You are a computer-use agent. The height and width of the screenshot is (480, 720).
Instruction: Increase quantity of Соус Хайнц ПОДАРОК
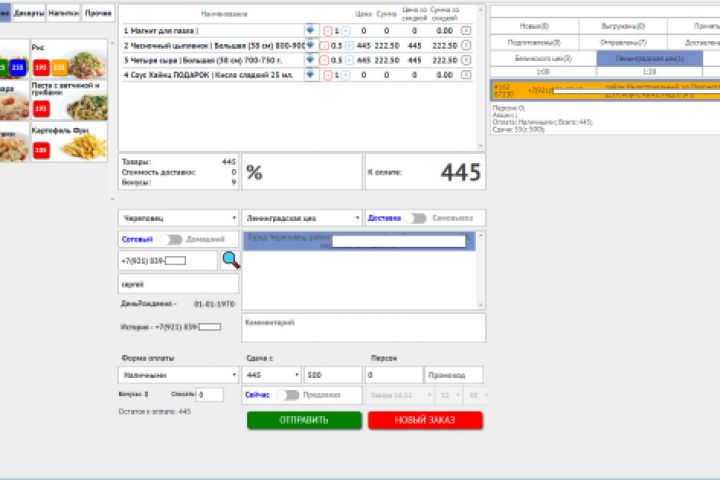tap(346, 75)
